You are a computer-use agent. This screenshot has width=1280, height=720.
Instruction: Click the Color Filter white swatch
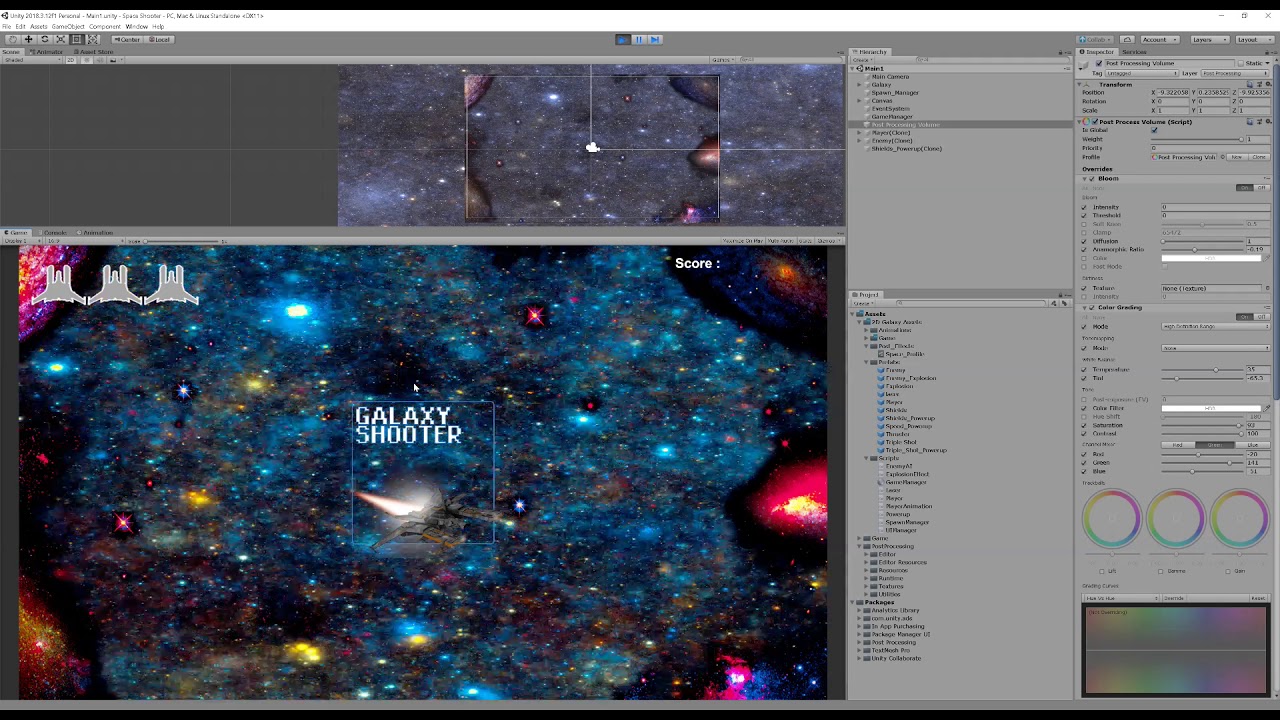click(x=1211, y=408)
